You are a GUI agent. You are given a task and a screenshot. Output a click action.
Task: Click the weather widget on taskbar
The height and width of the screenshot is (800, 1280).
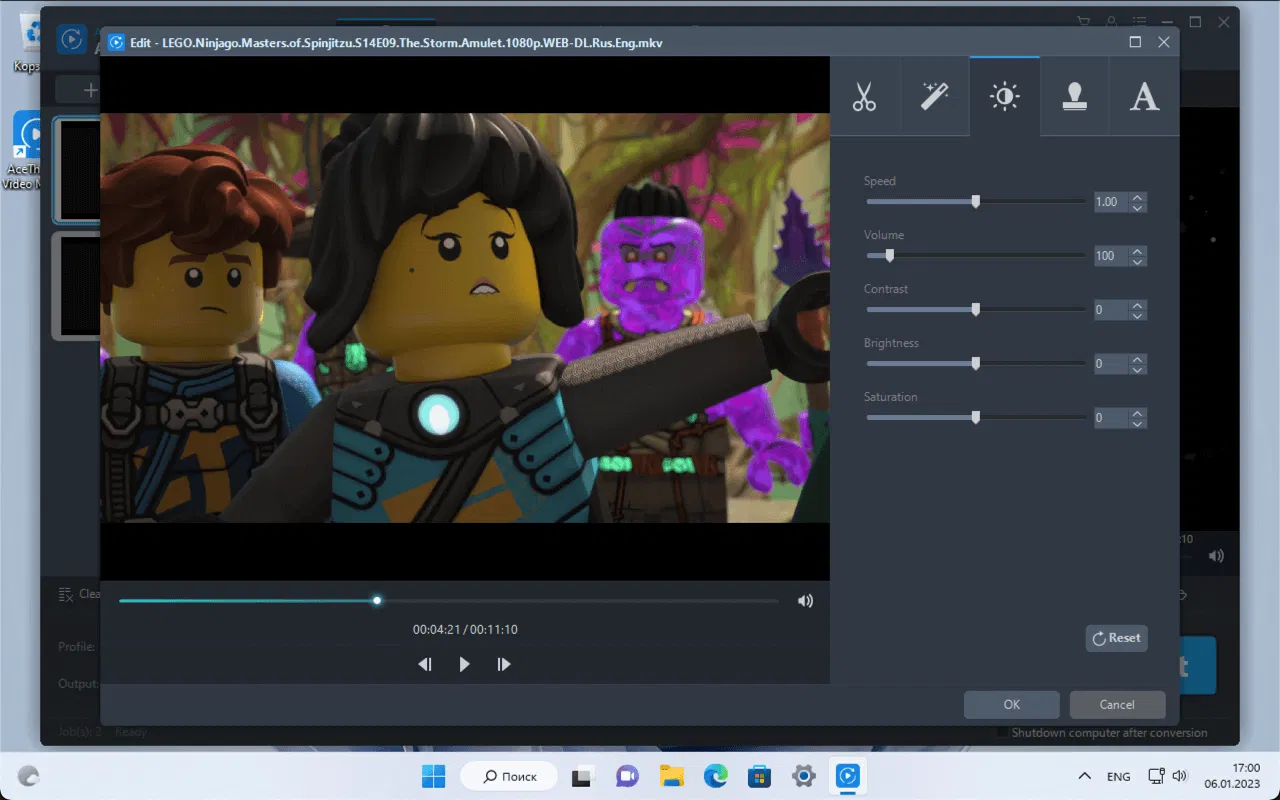pos(28,776)
